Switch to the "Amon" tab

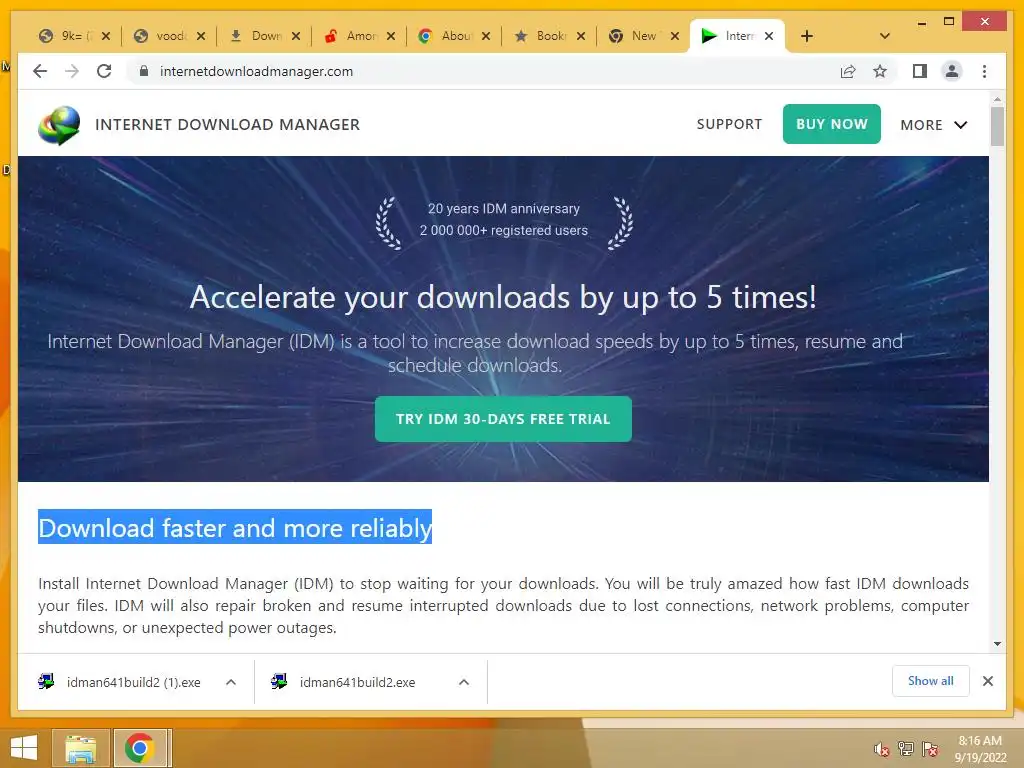coord(353,36)
